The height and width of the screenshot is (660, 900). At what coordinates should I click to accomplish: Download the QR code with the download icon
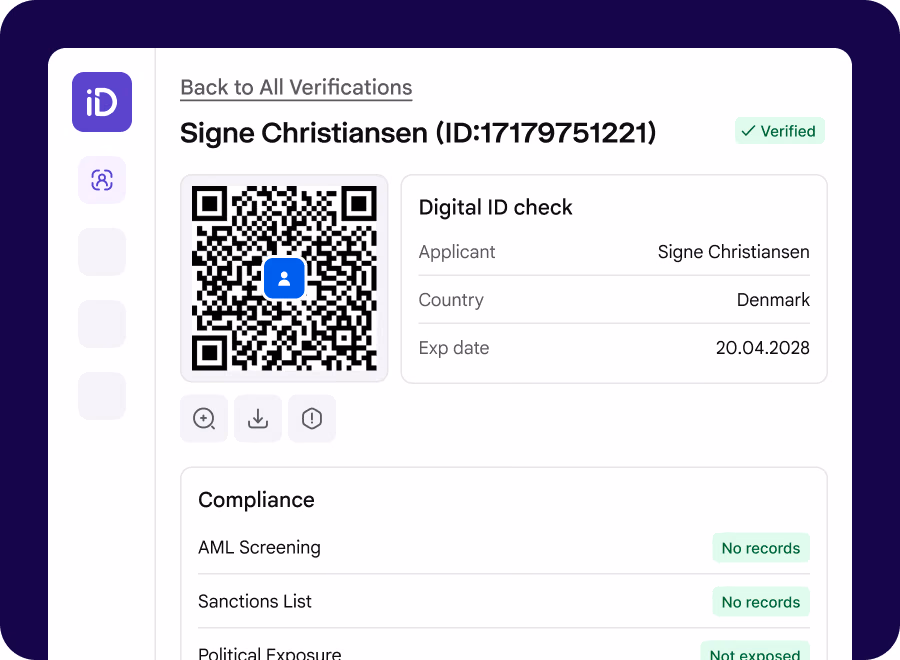click(258, 418)
